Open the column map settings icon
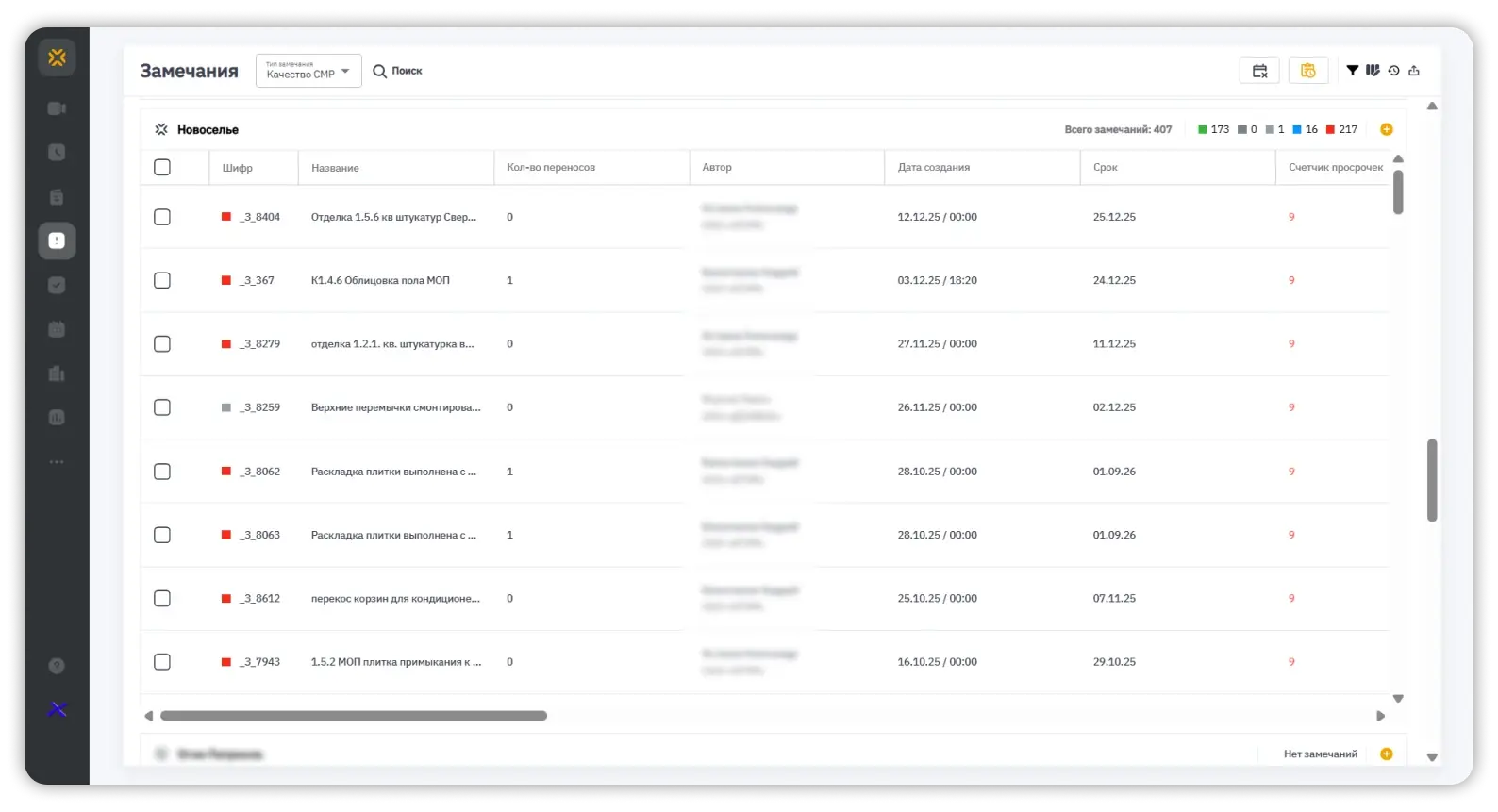This screenshot has width=1498, height=812. [1373, 71]
